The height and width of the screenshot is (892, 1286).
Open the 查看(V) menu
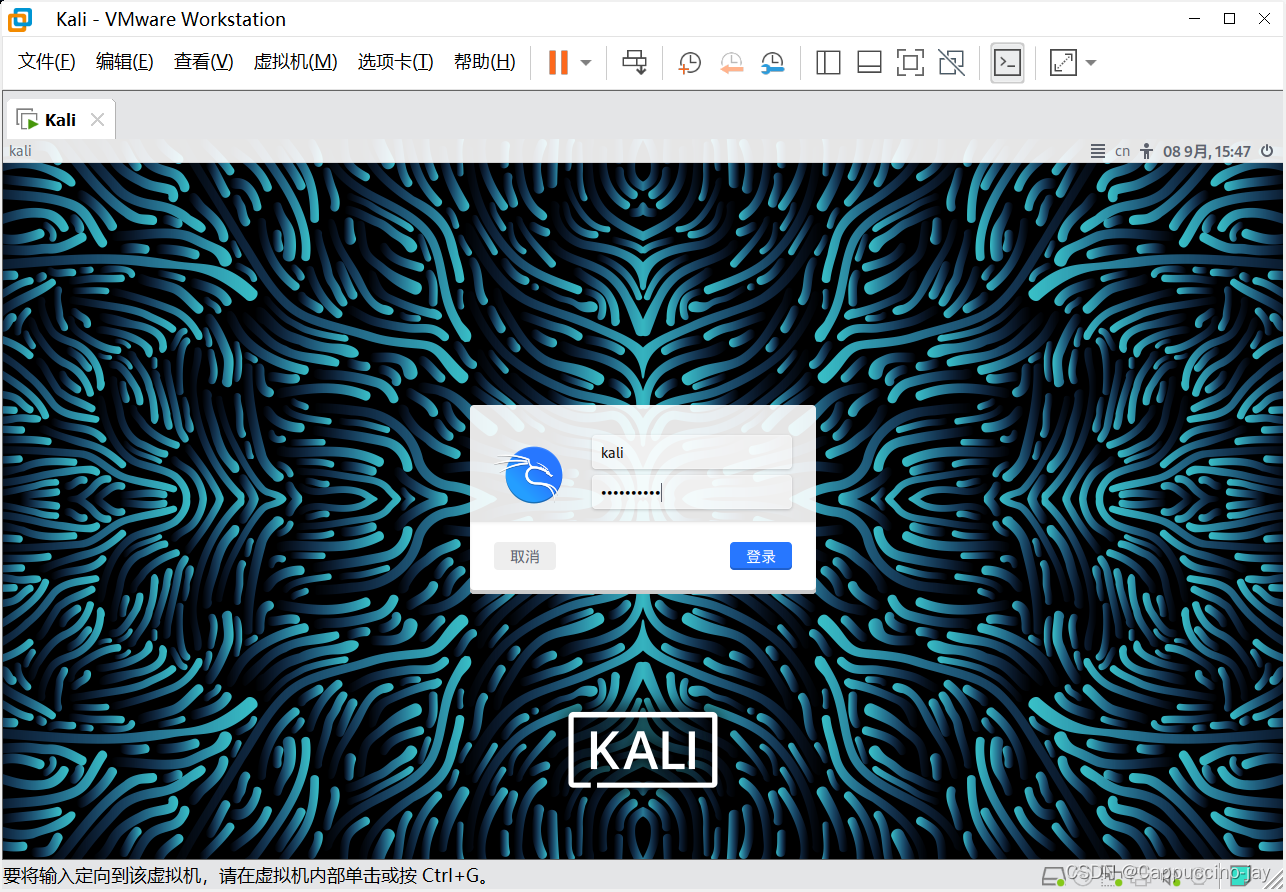point(203,62)
